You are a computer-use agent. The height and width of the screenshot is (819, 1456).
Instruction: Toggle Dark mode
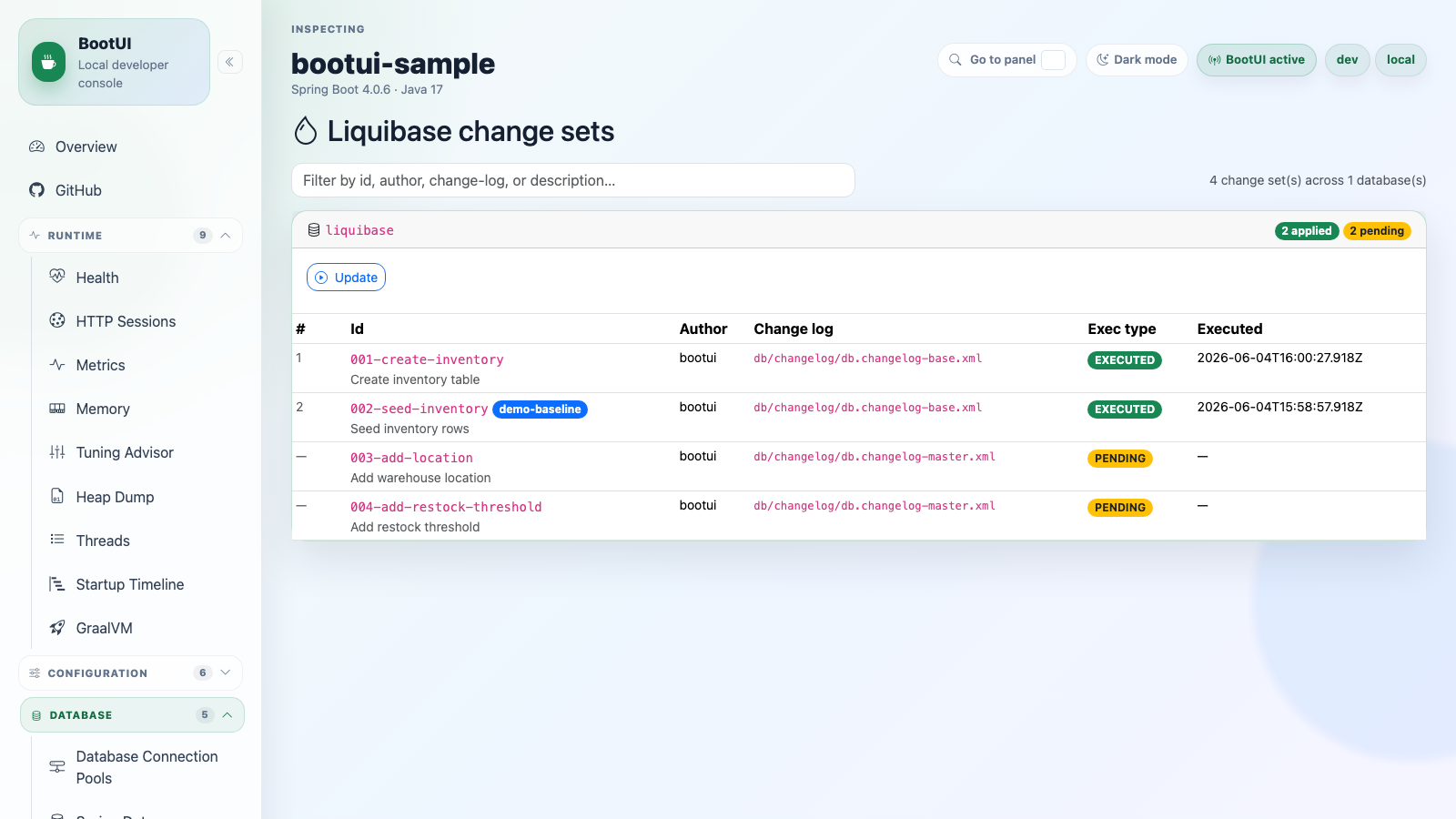(1137, 60)
